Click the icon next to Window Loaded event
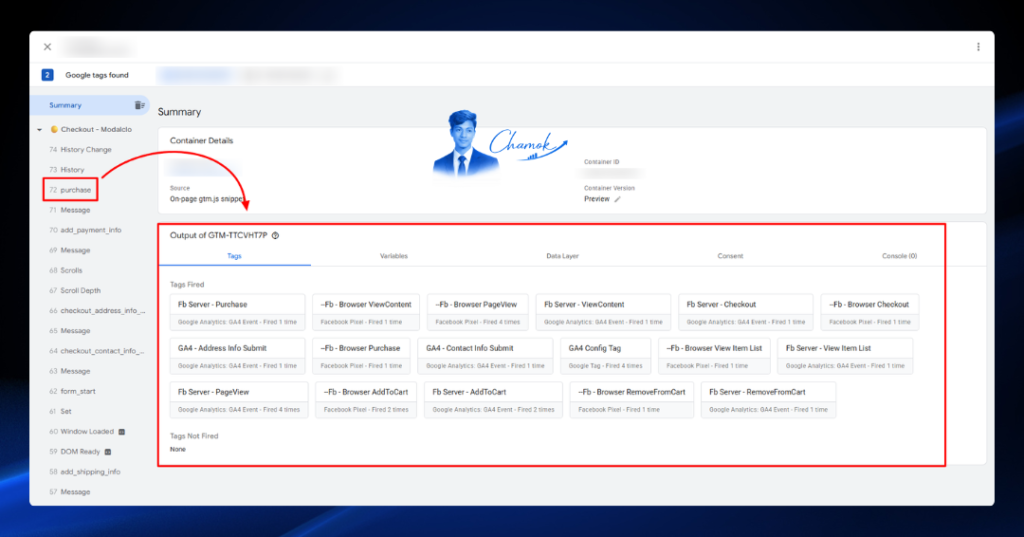Viewport: 1024px width, 537px height. click(x=121, y=432)
